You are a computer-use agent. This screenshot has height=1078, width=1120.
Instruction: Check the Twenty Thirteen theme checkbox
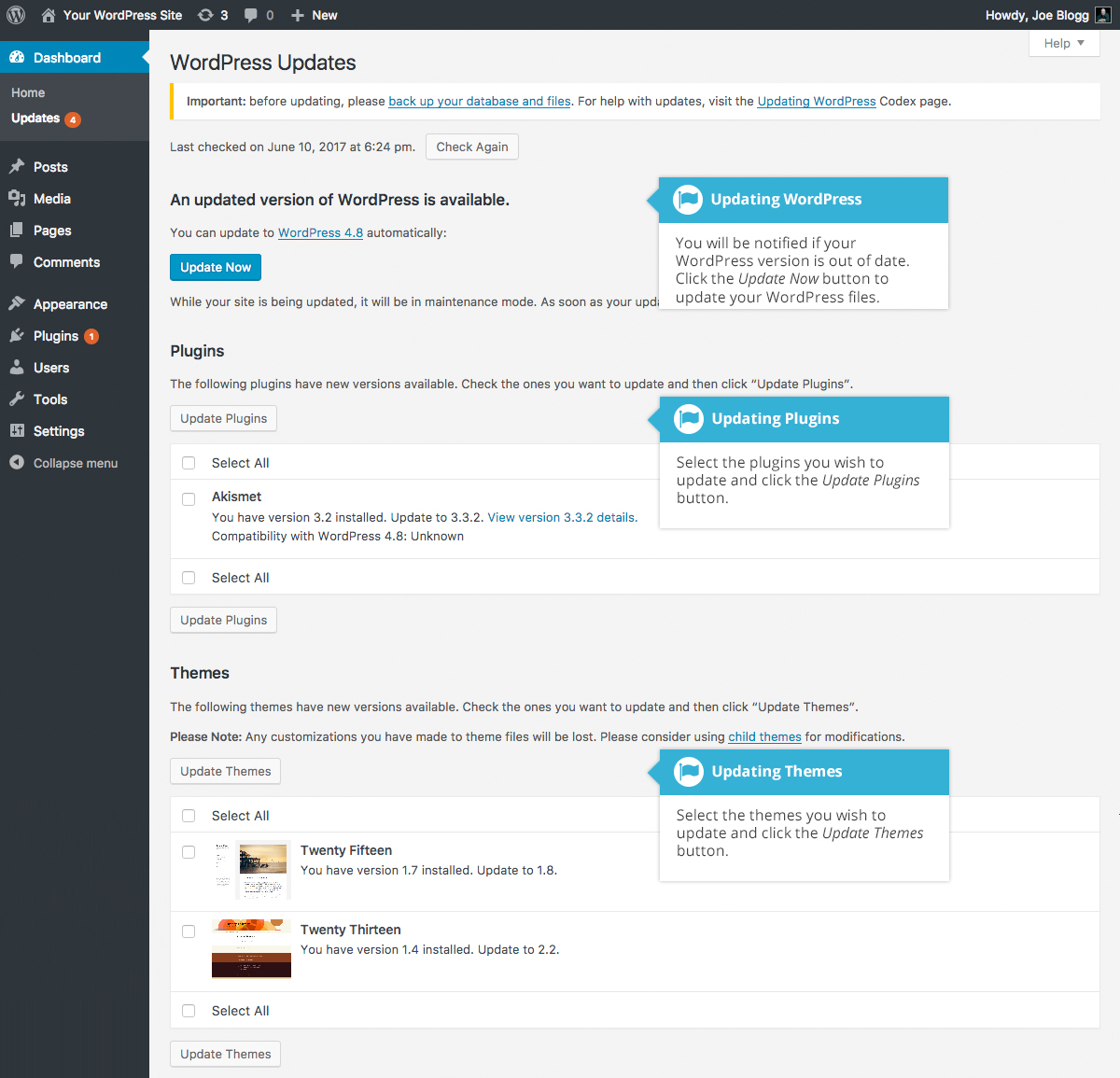click(189, 931)
